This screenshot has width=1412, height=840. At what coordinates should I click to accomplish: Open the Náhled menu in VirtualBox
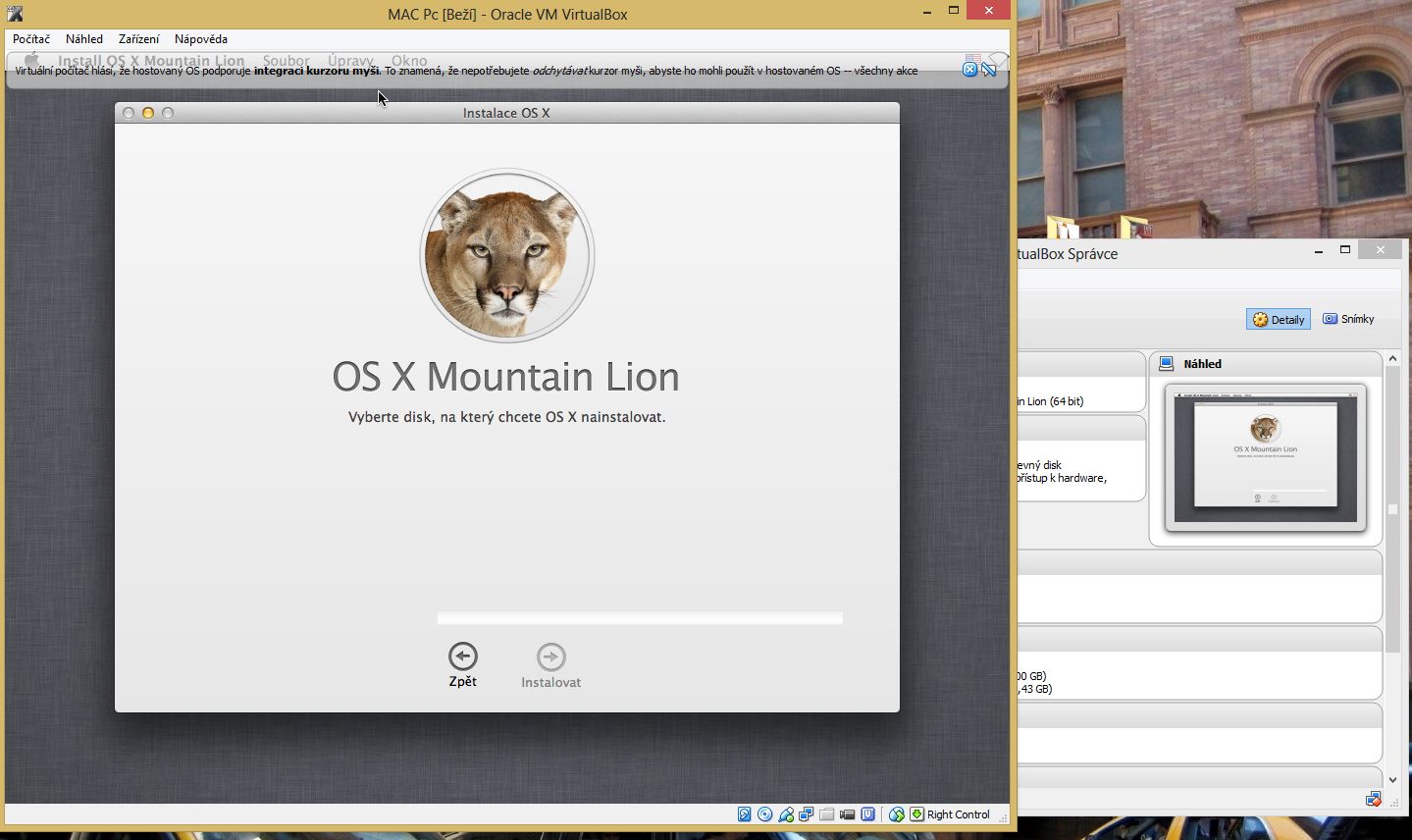84,39
